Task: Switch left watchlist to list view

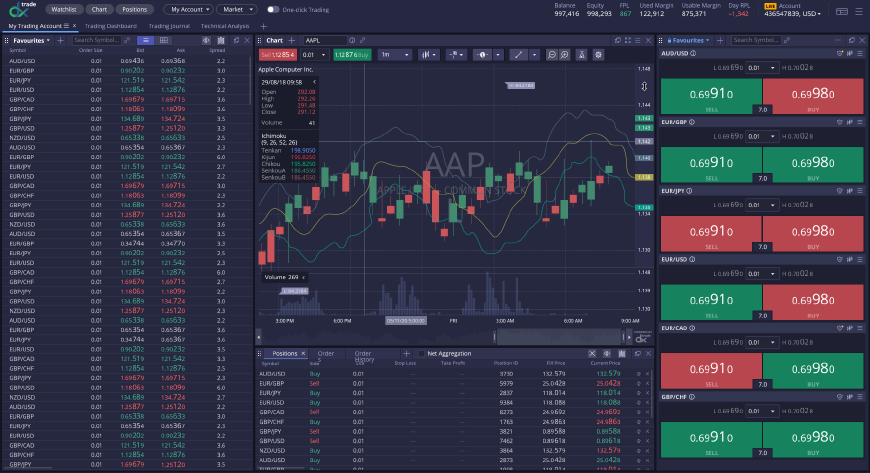Action: 145,41
